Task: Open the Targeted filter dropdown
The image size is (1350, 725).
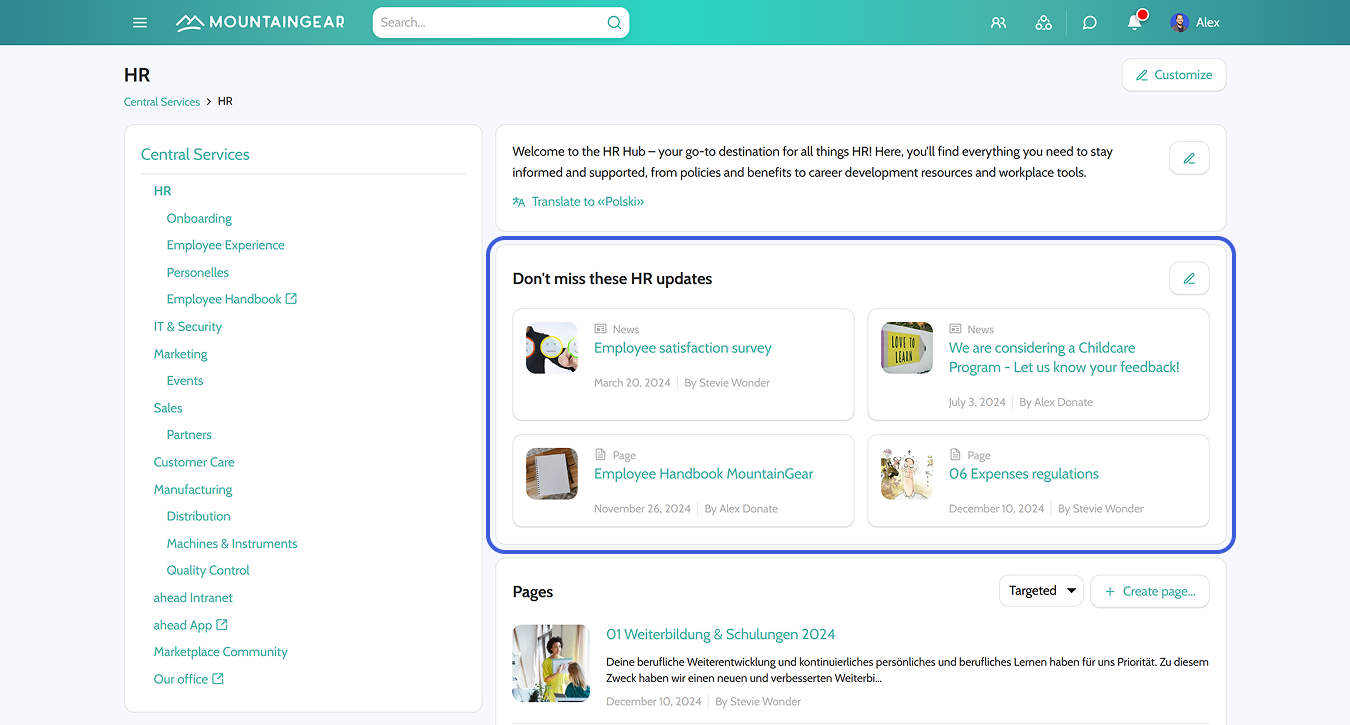Action: pyautogui.click(x=1040, y=590)
